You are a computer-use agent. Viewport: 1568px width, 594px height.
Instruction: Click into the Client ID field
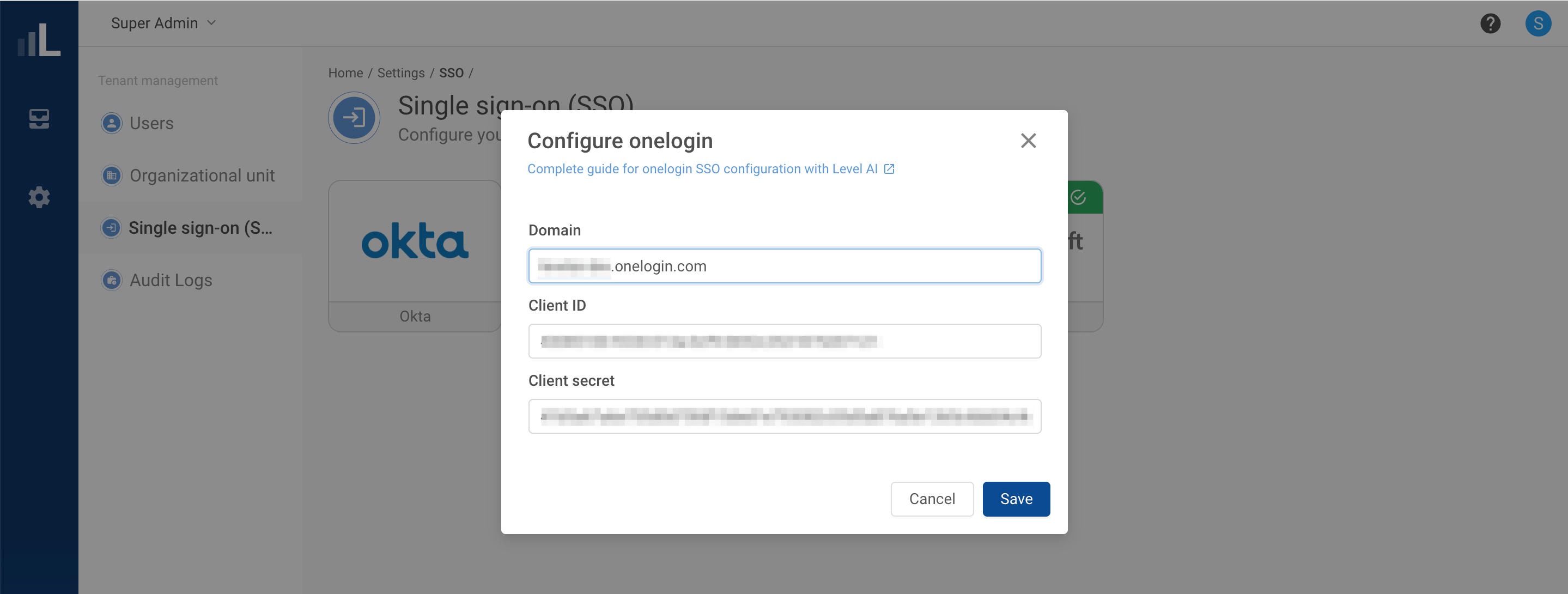pos(785,341)
